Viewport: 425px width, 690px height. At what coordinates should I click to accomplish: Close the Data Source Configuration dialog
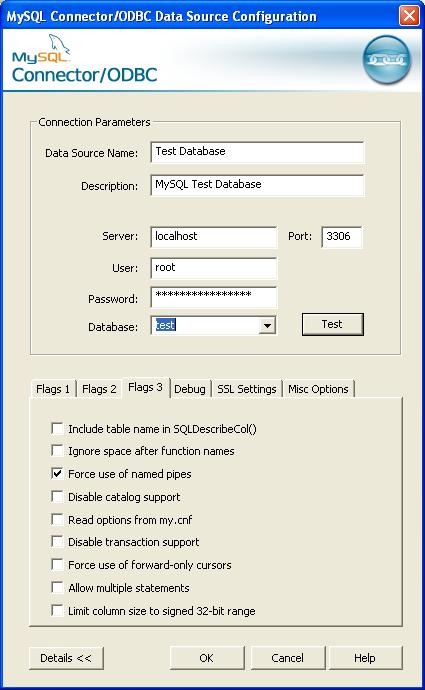[x=409, y=16]
